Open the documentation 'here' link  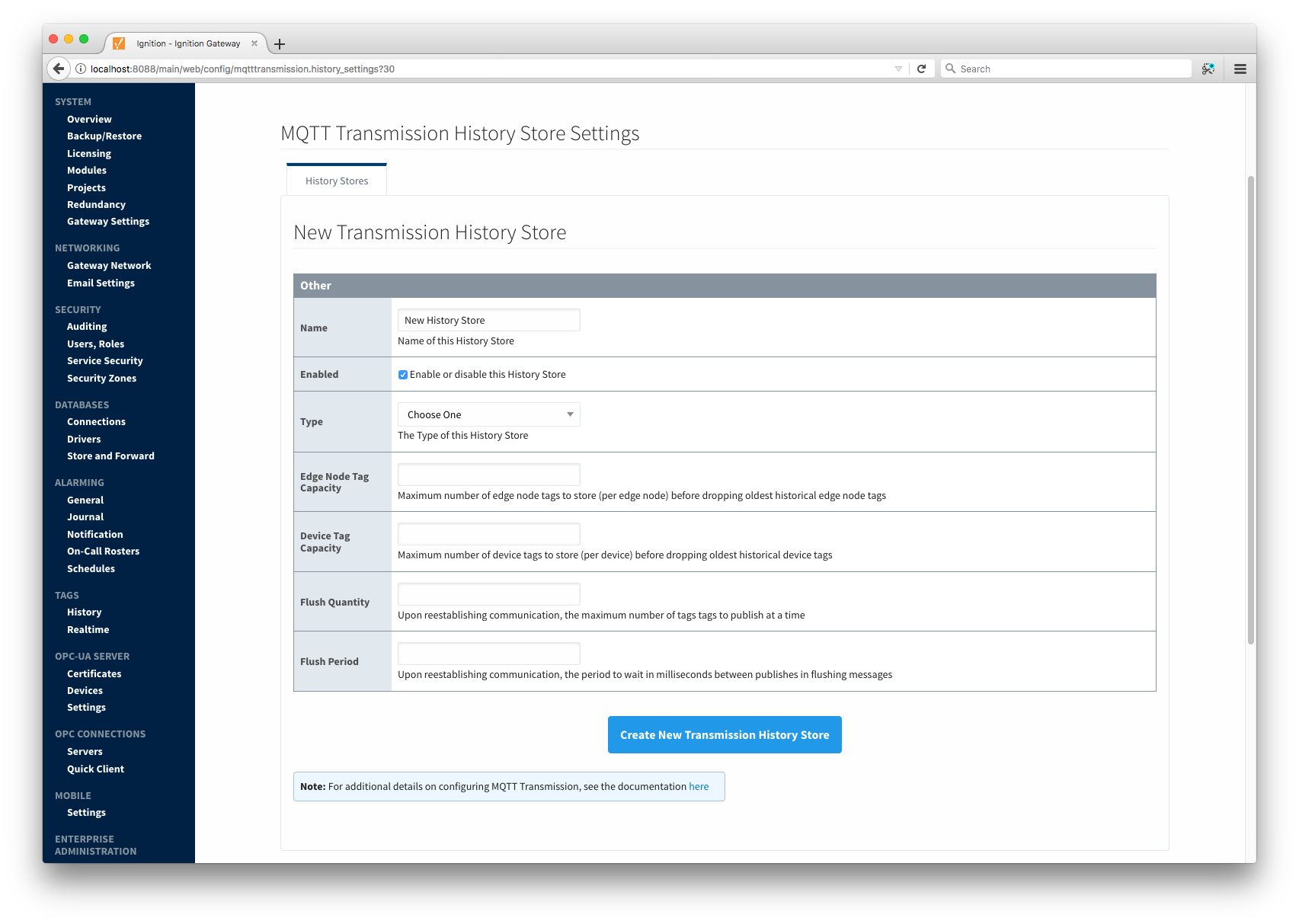(x=699, y=787)
